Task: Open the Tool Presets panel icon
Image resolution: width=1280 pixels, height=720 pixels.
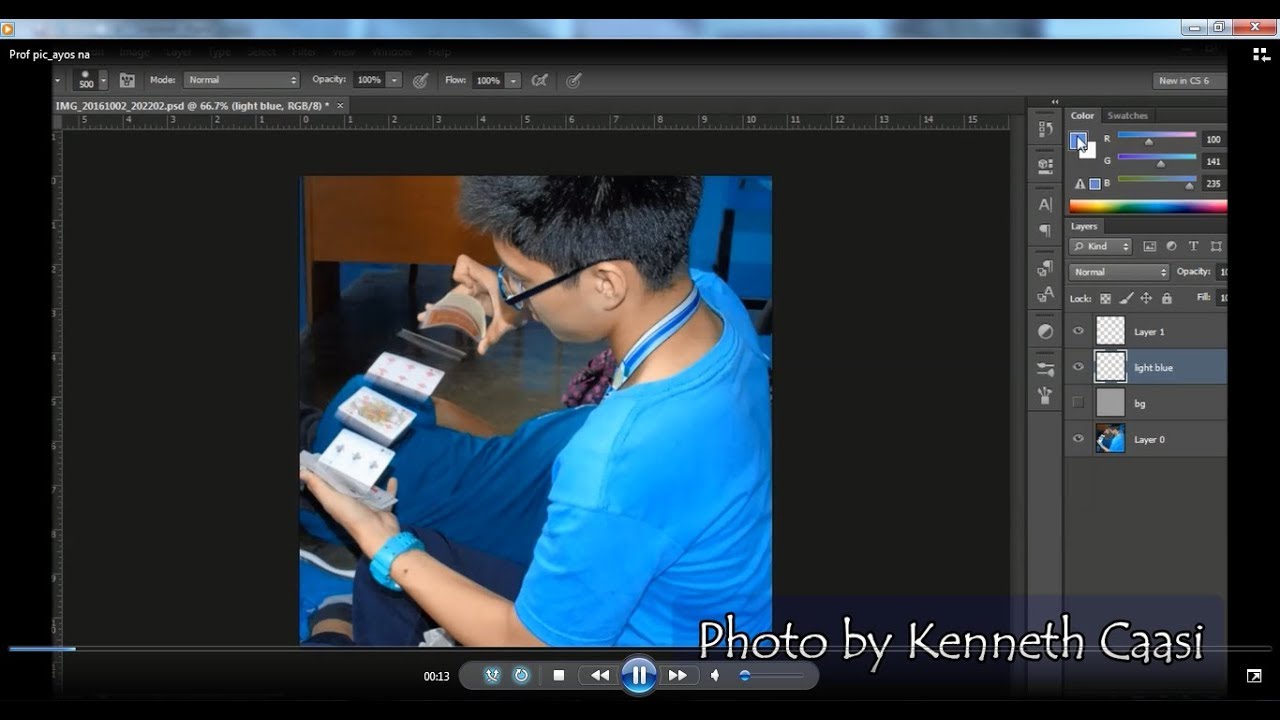Action: [1045, 395]
